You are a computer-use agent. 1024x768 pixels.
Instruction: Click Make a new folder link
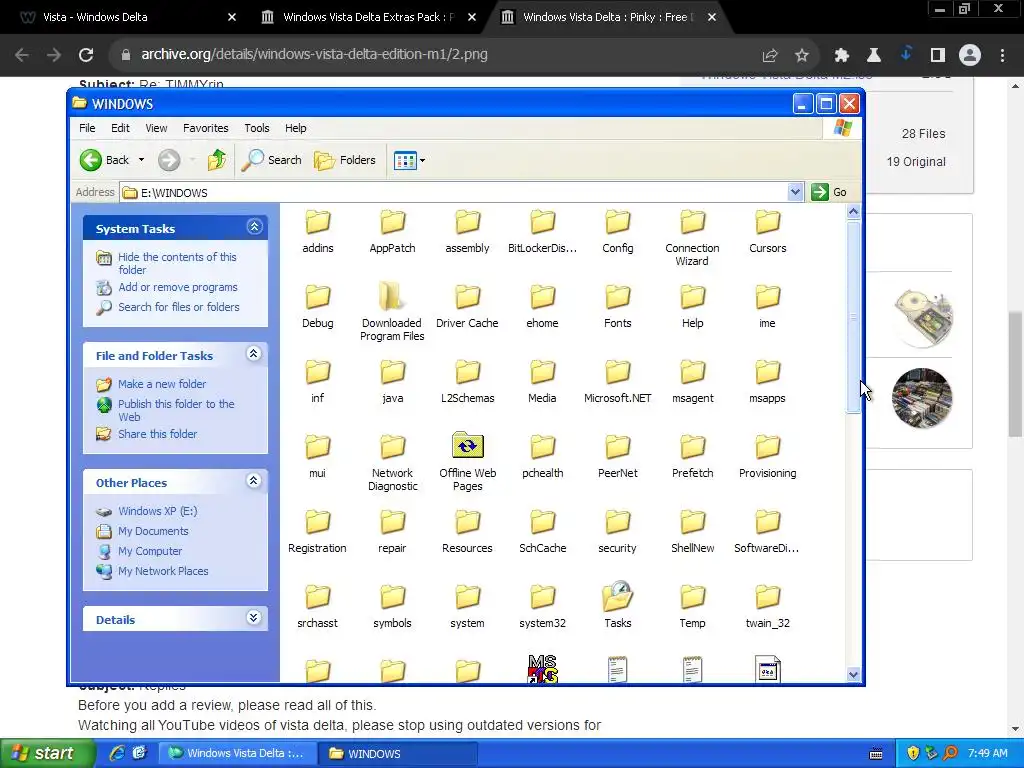pos(161,384)
